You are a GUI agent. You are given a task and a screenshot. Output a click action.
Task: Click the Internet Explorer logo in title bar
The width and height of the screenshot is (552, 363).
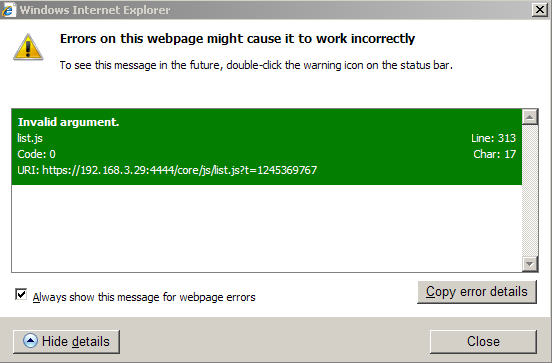(8, 10)
